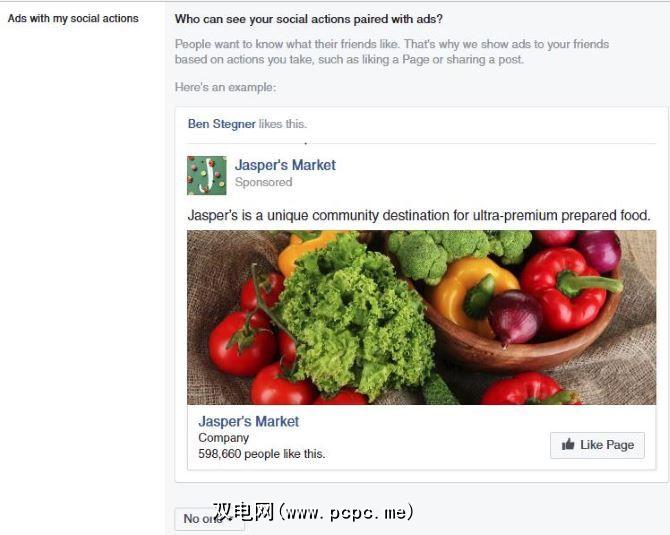Image resolution: width=670 pixels, height=535 pixels.
Task: Click the Company category label
Action: pos(223,438)
